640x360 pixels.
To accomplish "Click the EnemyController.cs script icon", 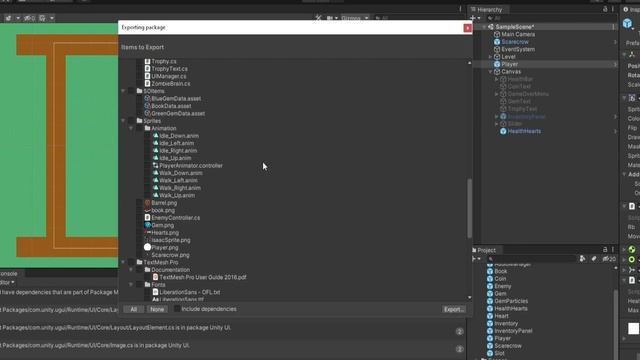I will click(x=147, y=218).
